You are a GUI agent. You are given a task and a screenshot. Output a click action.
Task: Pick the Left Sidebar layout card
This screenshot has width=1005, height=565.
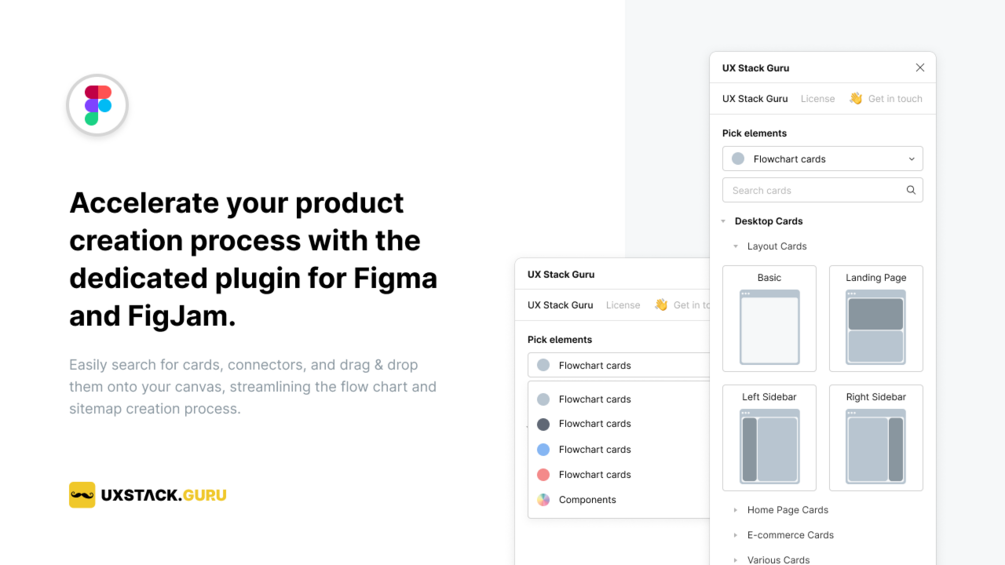(x=769, y=438)
